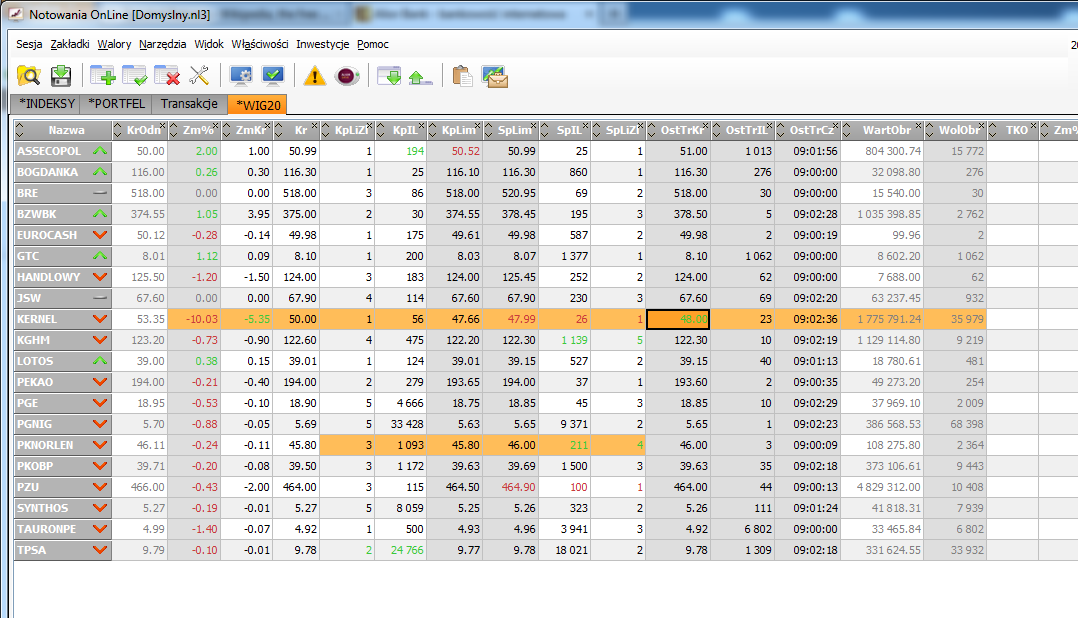The height and width of the screenshot is (618, 1078).
Task: Remove the Zm% column via its X
Action: [214, 125]
